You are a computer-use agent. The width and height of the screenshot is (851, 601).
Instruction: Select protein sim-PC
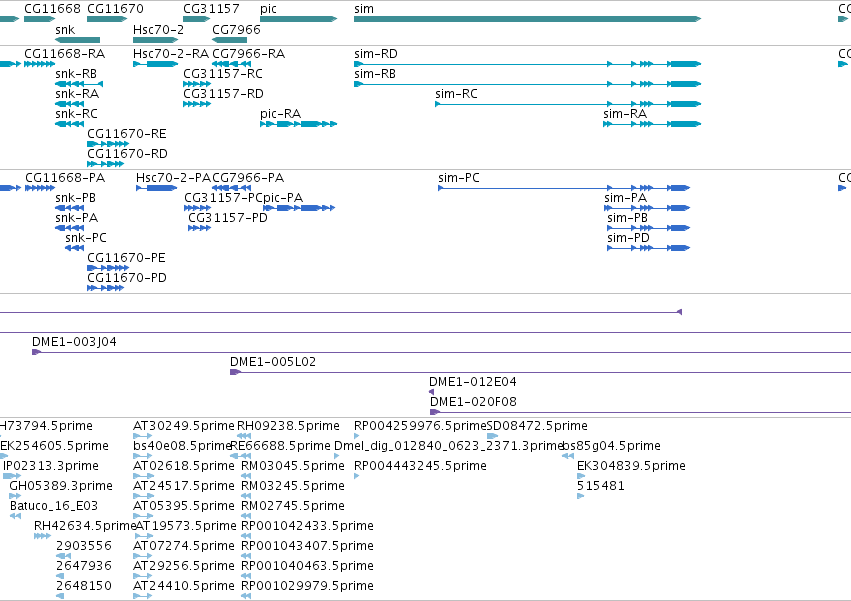click(564, 188)
